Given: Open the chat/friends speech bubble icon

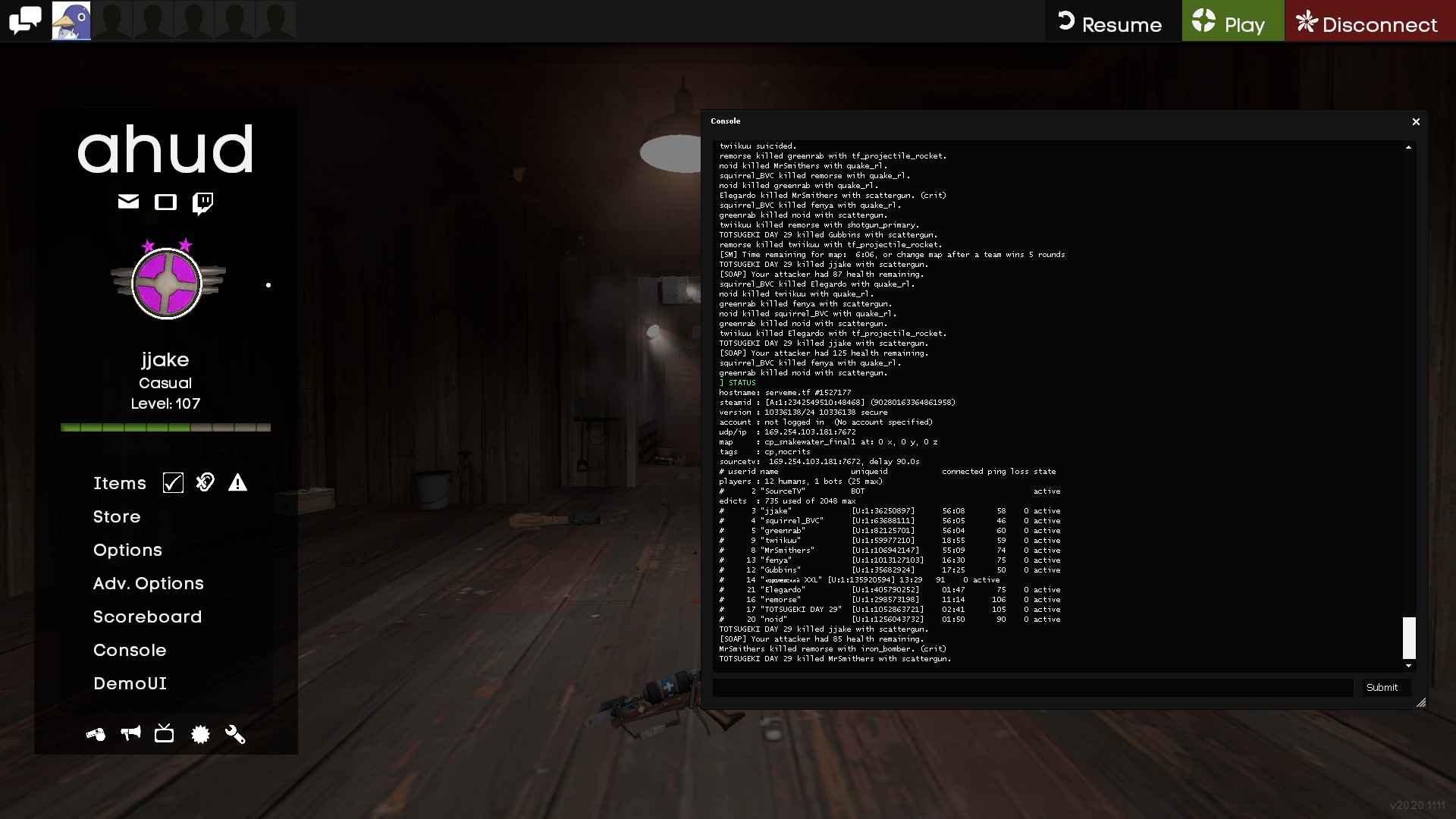Looking at the screenshot, I should pos(25,20).
